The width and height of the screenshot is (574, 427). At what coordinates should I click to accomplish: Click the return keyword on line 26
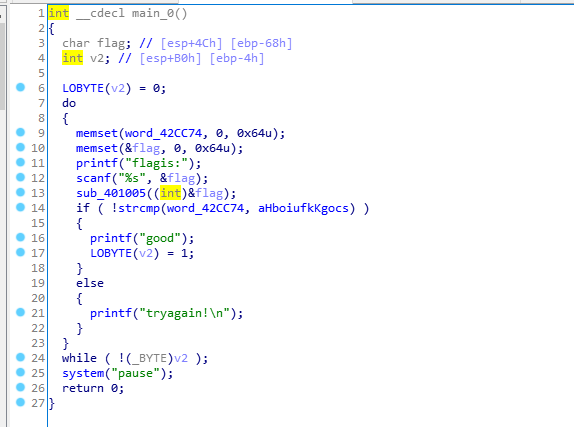83,388
